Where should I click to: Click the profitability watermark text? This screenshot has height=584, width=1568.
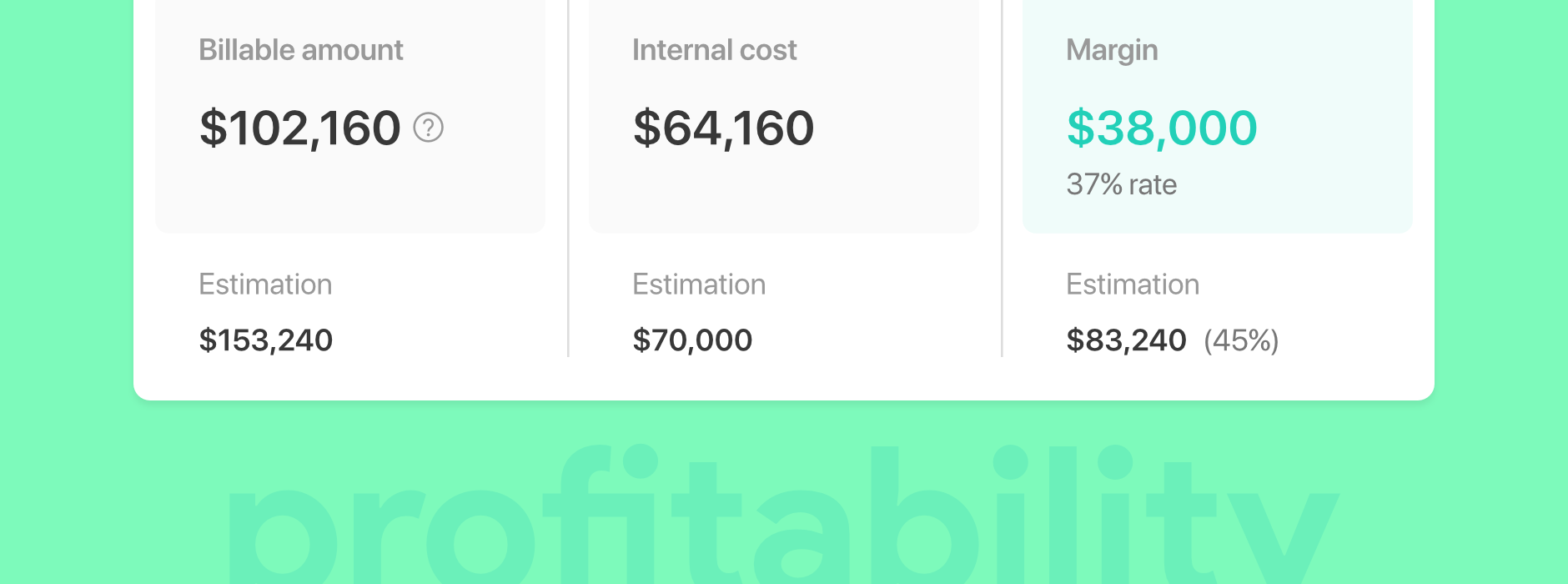(784, 515)
